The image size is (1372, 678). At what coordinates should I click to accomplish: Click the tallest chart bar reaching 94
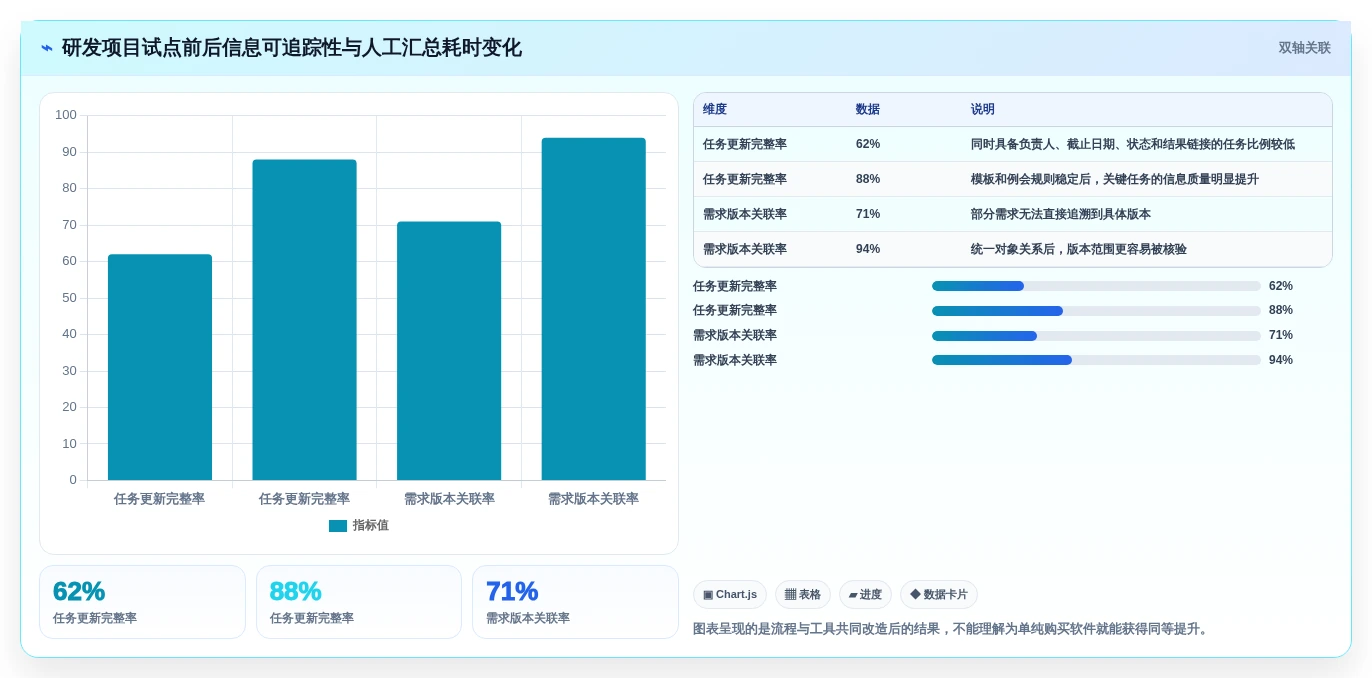coord(594,309)
